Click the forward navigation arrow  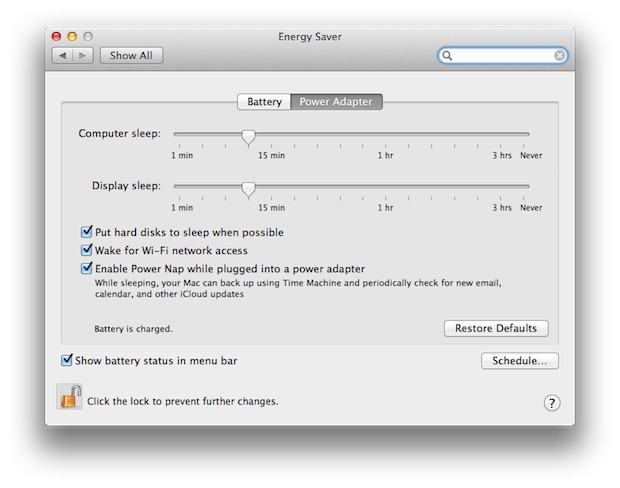[x=83, y=55]
